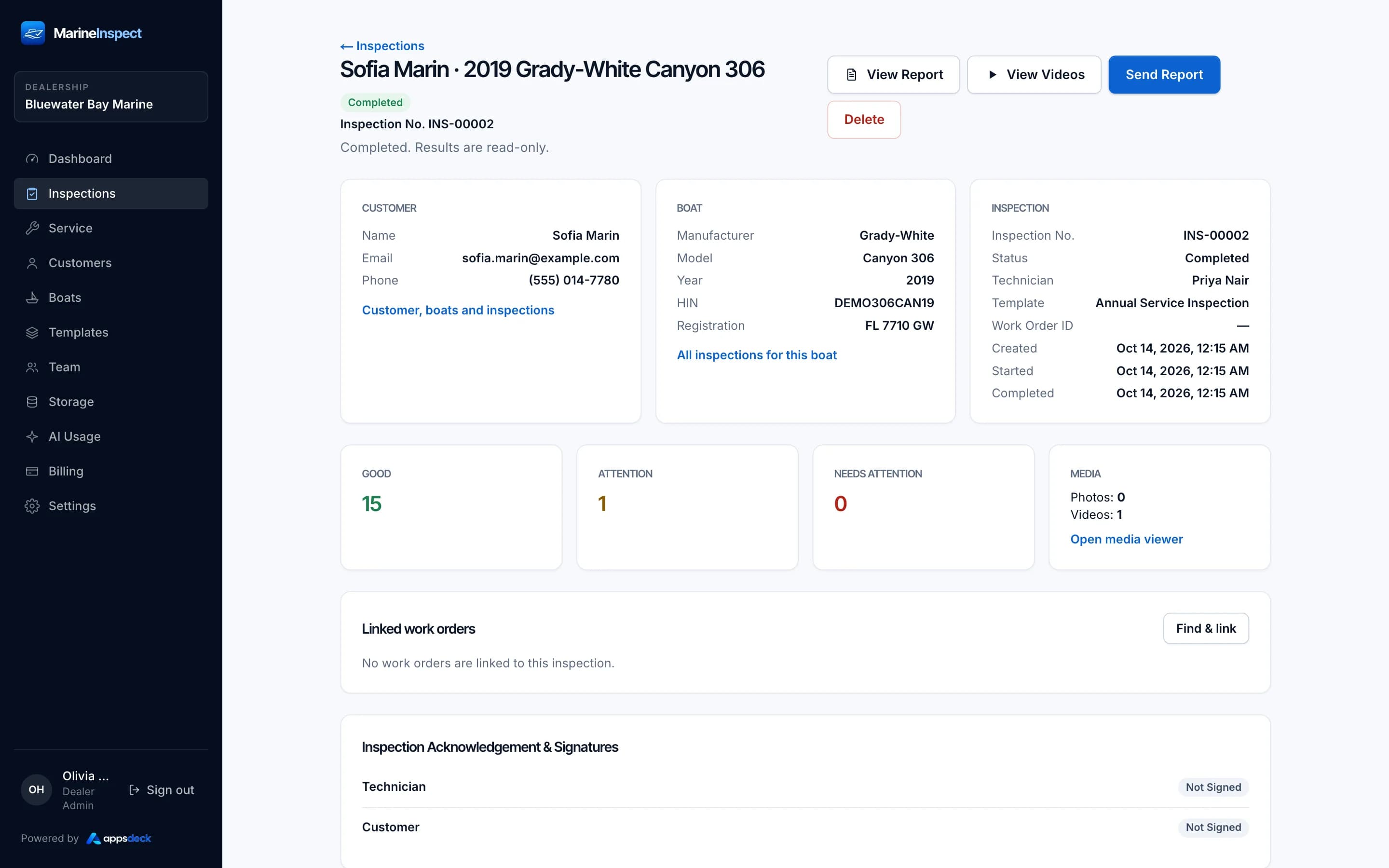The image size is (1389, 868).
Task: Sign out of the account
Action: (162, 790)
